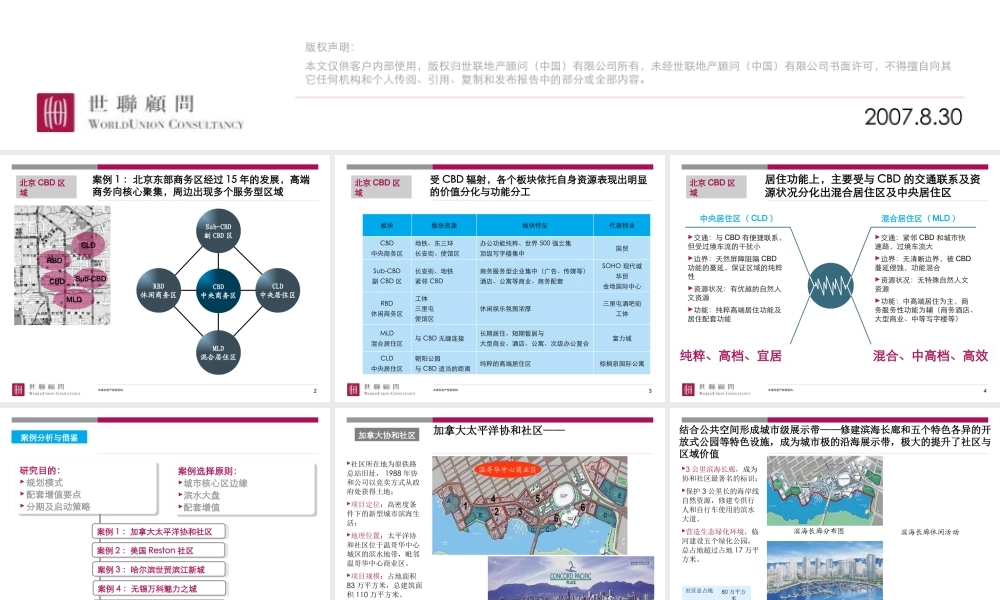Viewport: 1000px width, 600px height.
Task: Click the 版权声明 heading
Action: click(x=329, y=47)
